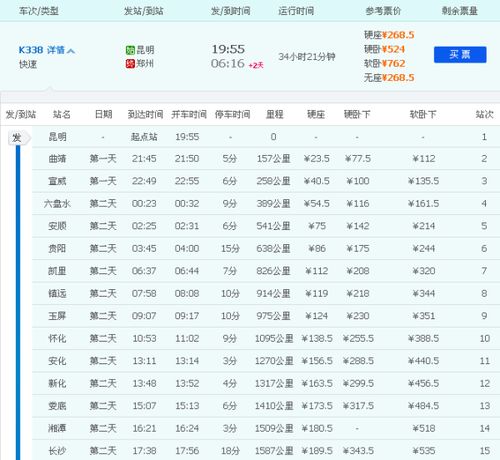Select the 车次/类型 column header
500x460 pixels.
pyautogui.click(x=39, y=11)
